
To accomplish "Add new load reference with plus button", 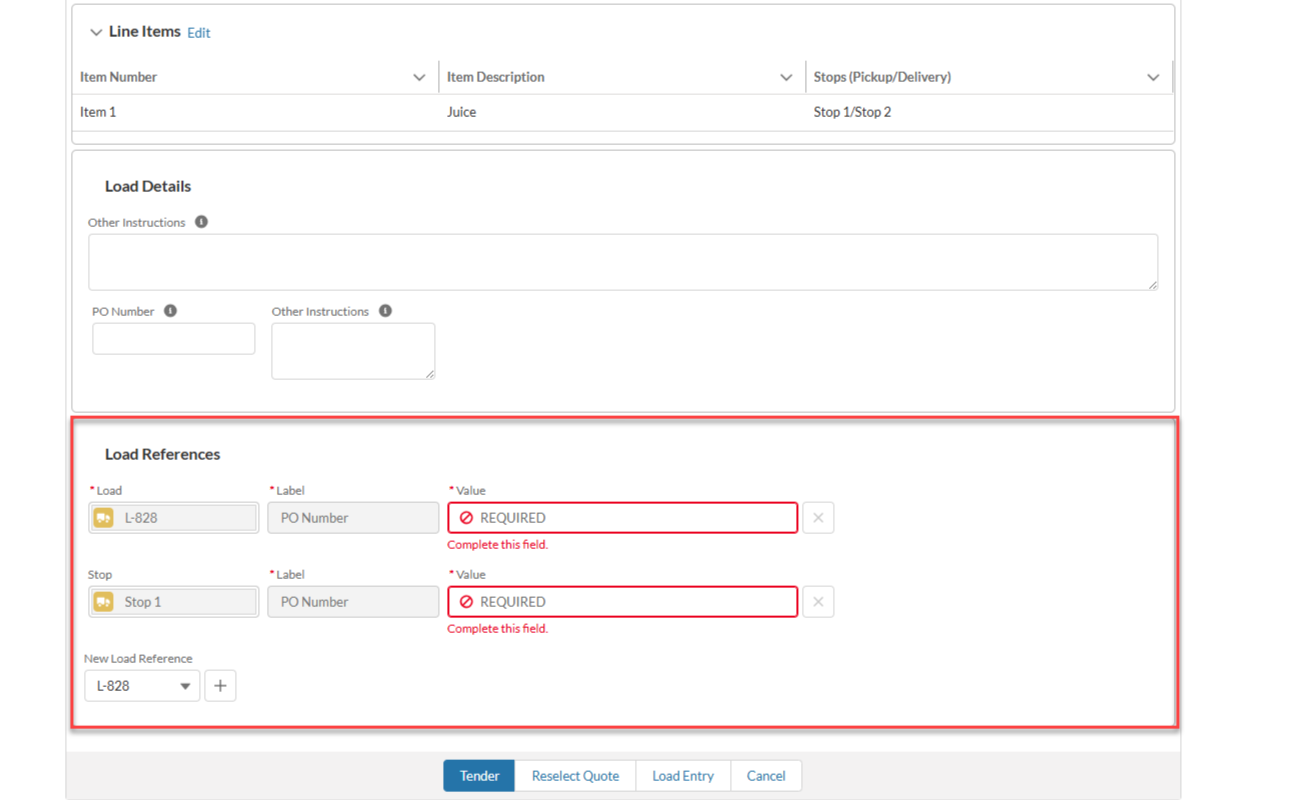I will (x=220, y=686).
